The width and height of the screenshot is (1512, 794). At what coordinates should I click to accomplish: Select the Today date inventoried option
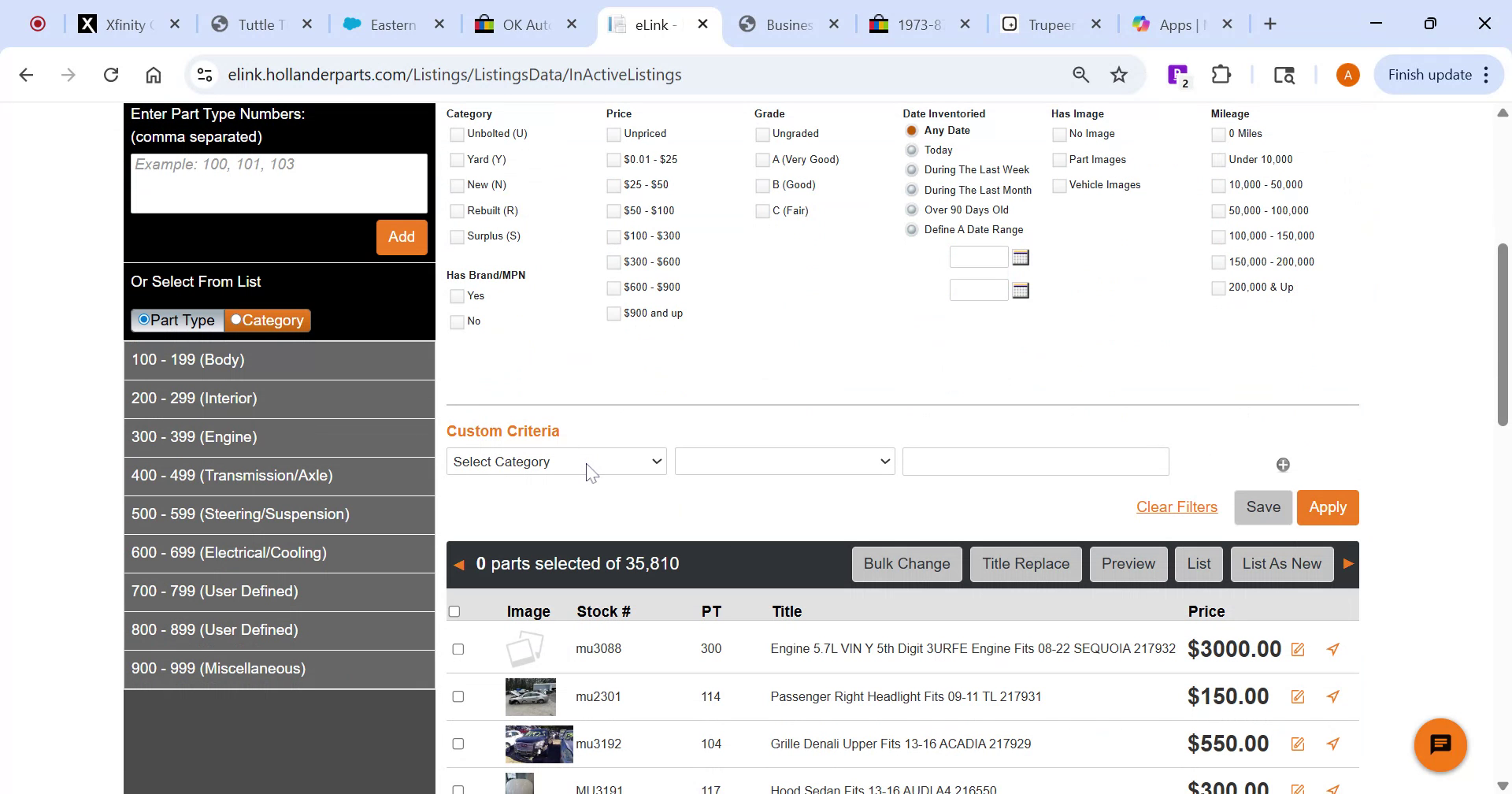pyautogui.click(x=911, y=150)
